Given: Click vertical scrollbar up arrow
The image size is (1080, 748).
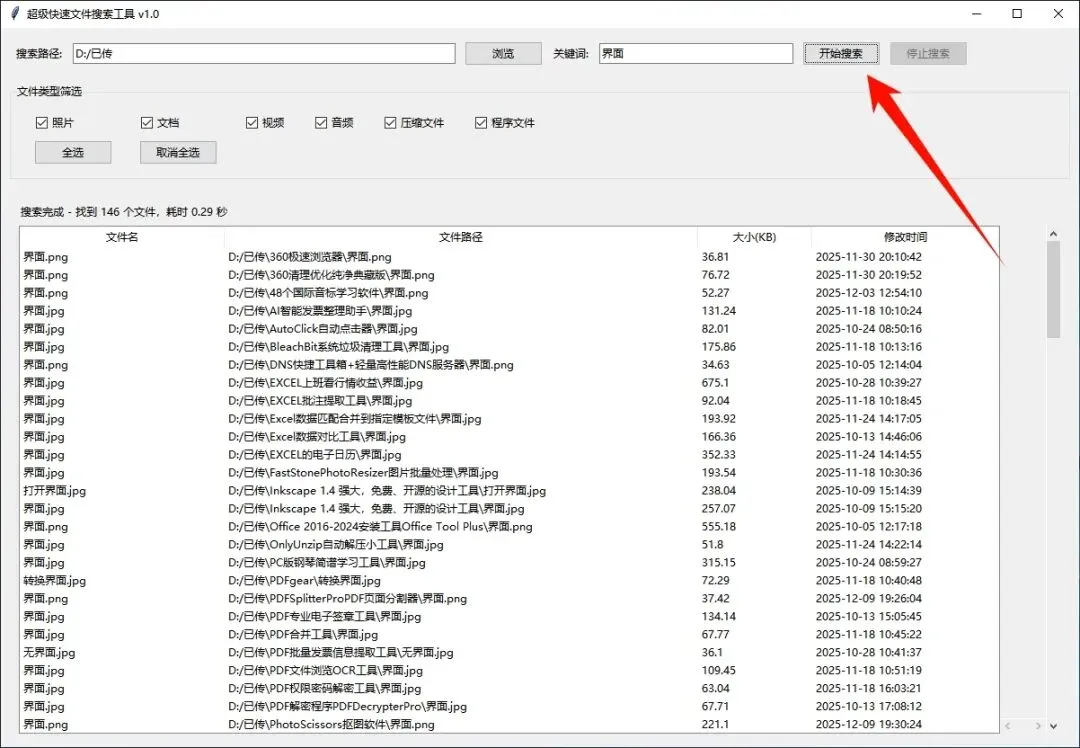Looking at the screenshot, I should pyautogui.click(x=1053, y=234).
